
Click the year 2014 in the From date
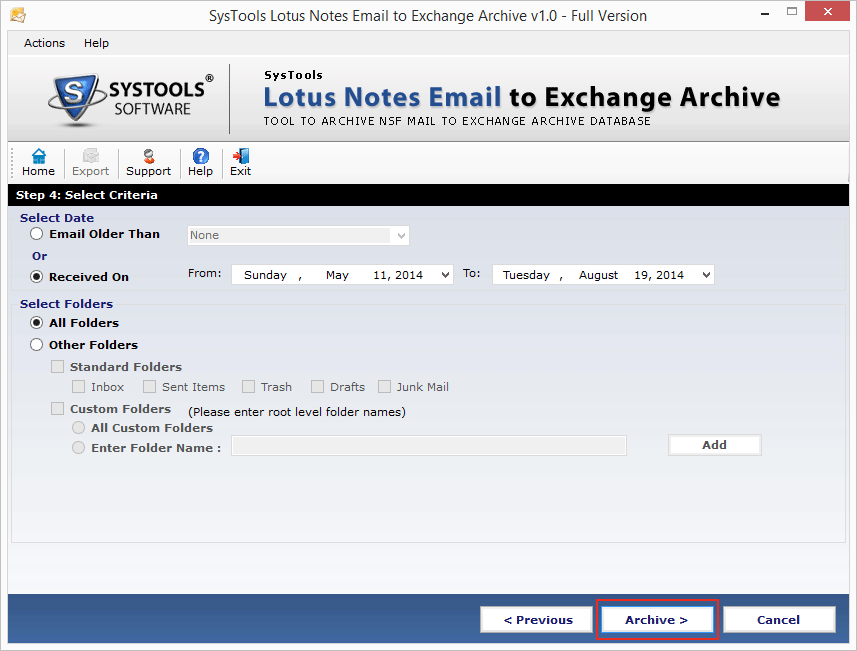coord(409,275)
